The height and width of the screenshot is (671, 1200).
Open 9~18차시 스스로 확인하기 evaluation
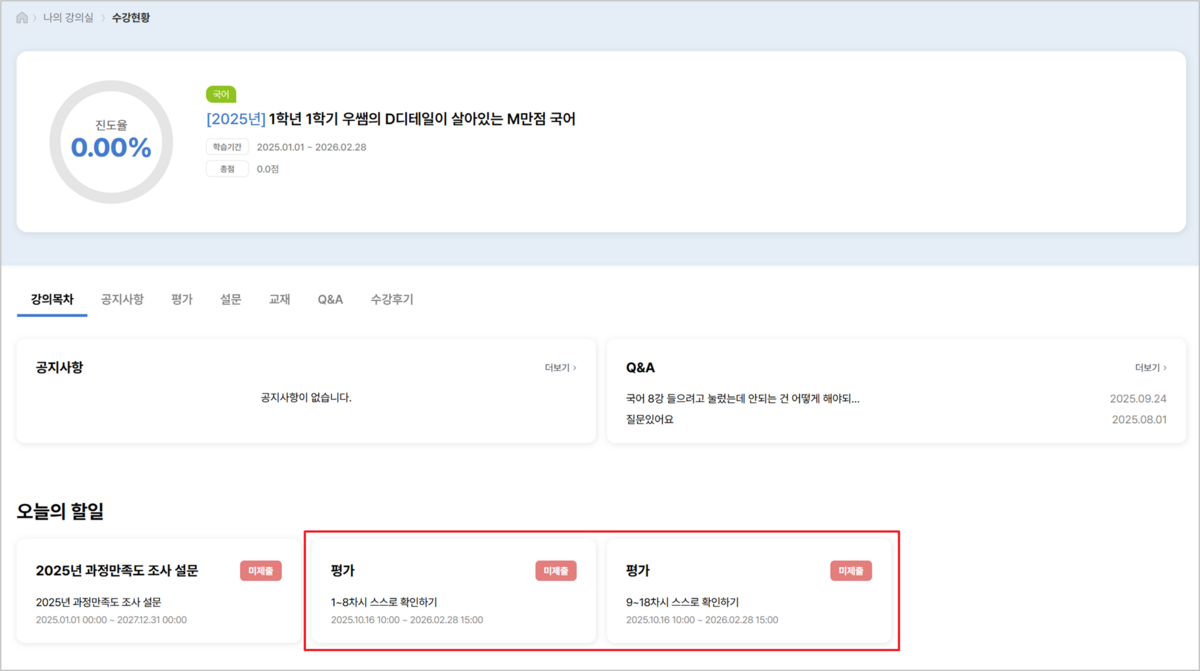click(x=682, y=602)
